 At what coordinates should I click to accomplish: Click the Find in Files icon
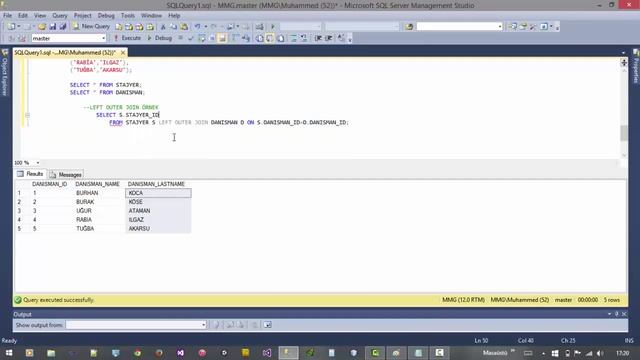[409, 27]
